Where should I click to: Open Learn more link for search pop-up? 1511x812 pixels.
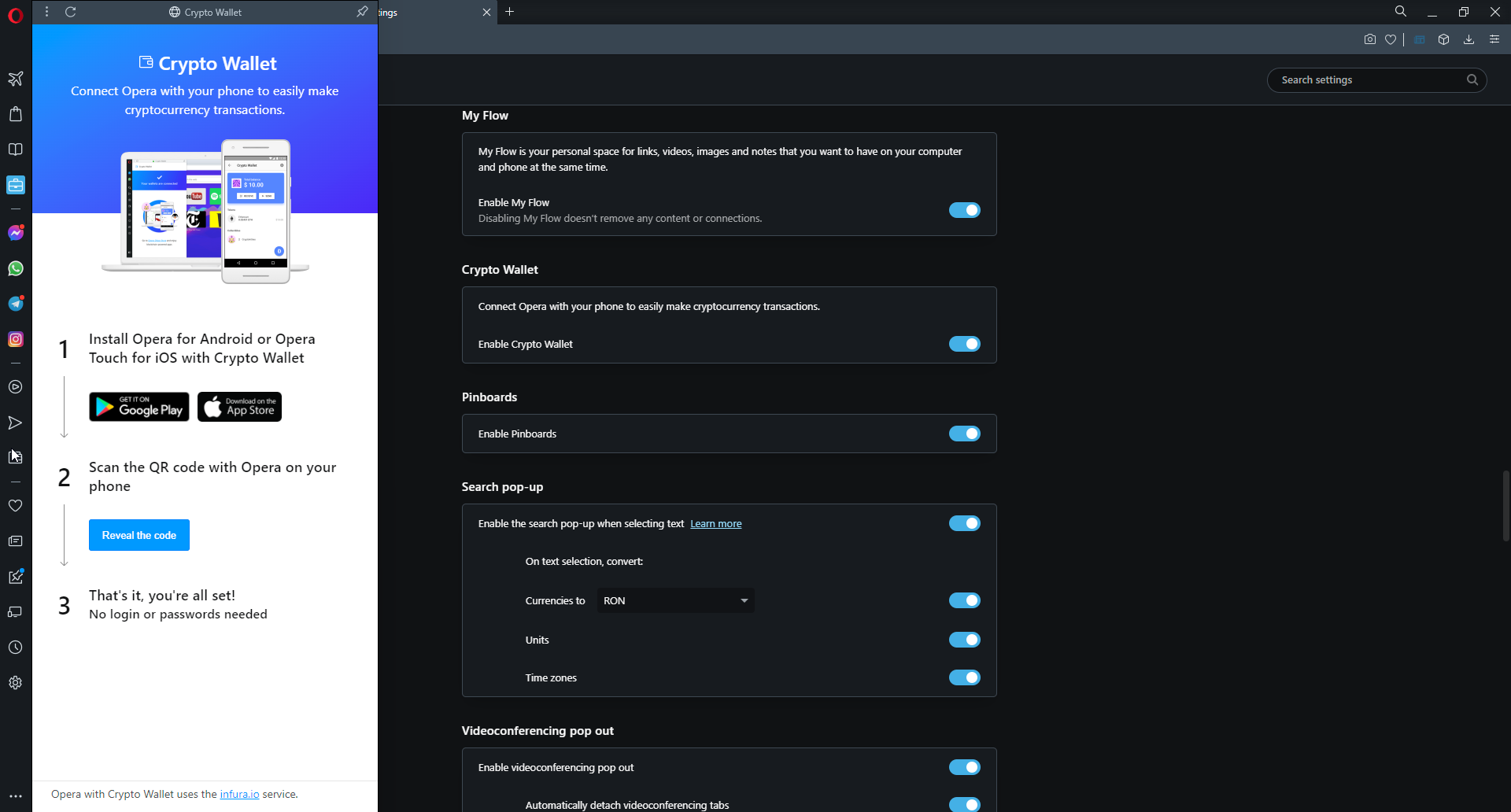pyautogui.click(x=716, y=524)
